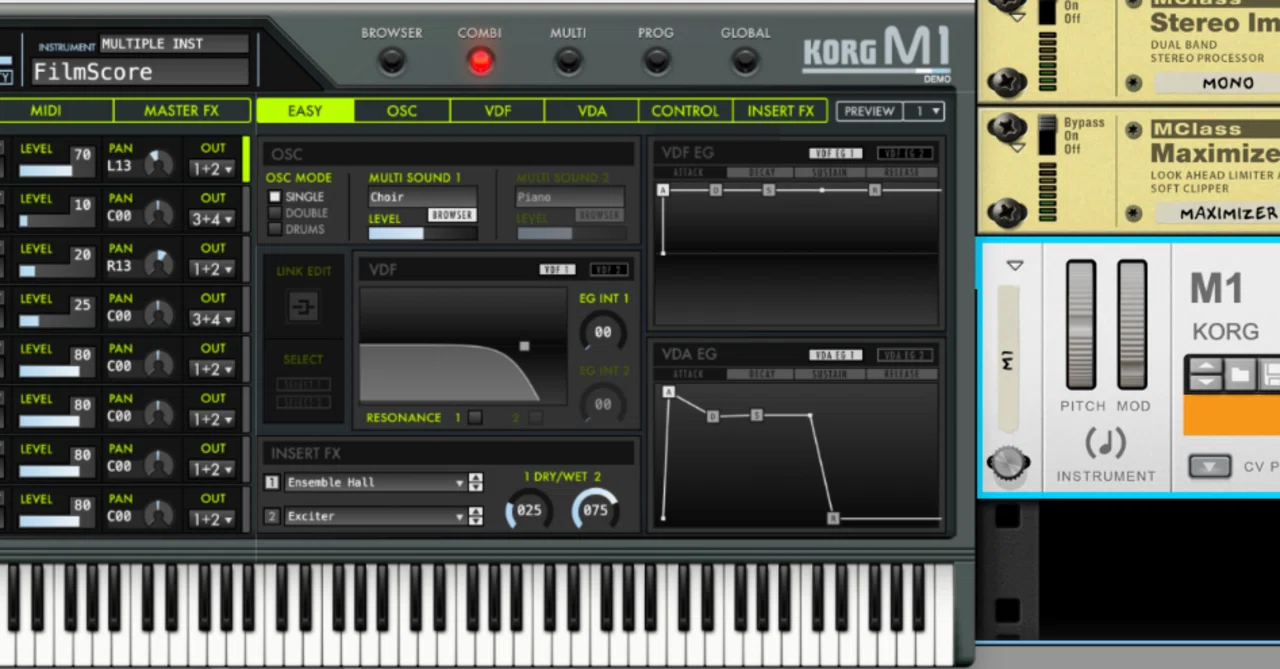The height and width of the screenshot is (669, 1280).
Task: Click the D point in VDA EG graph
Action: [713, 416]
